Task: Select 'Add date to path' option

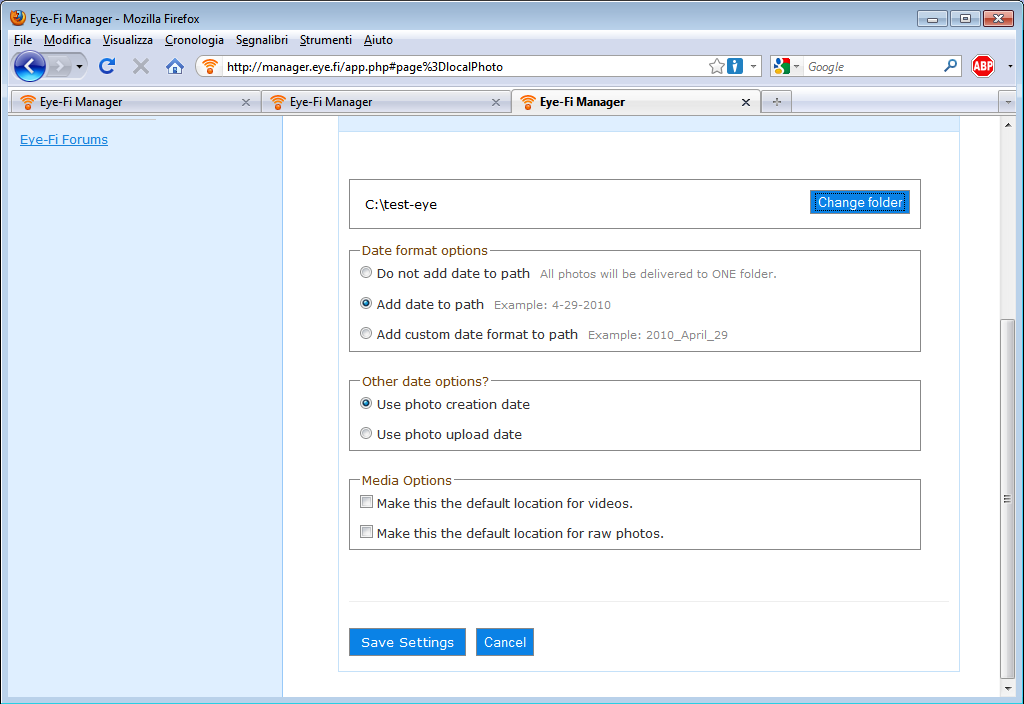Action: [366, 303]
